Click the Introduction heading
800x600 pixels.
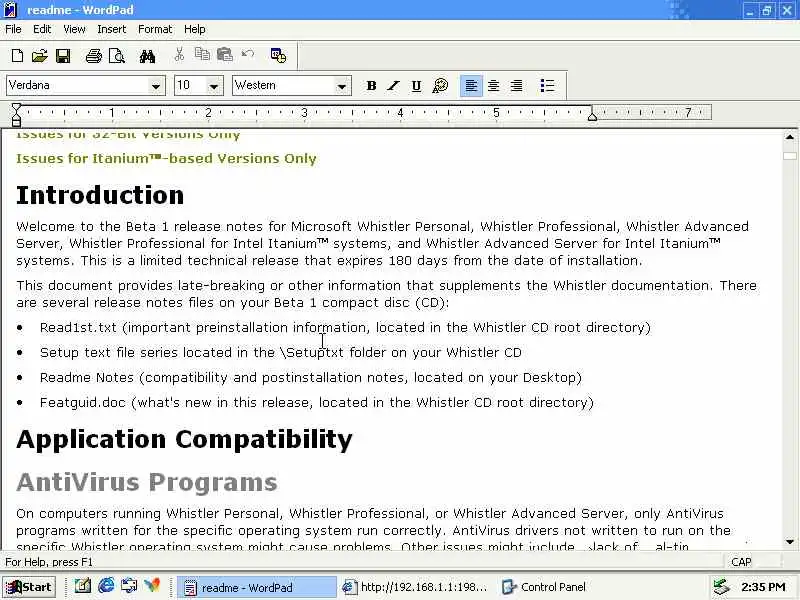[x=100, y=195]
